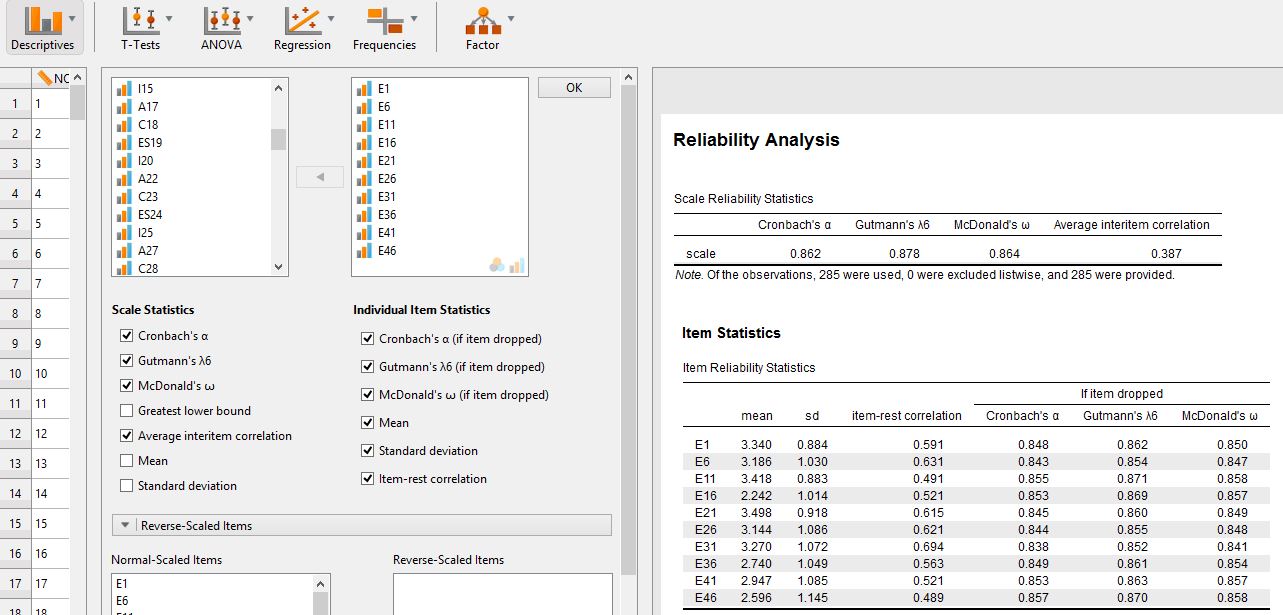Collapse the Reverse-Scaled Items section

click(125, 524)
